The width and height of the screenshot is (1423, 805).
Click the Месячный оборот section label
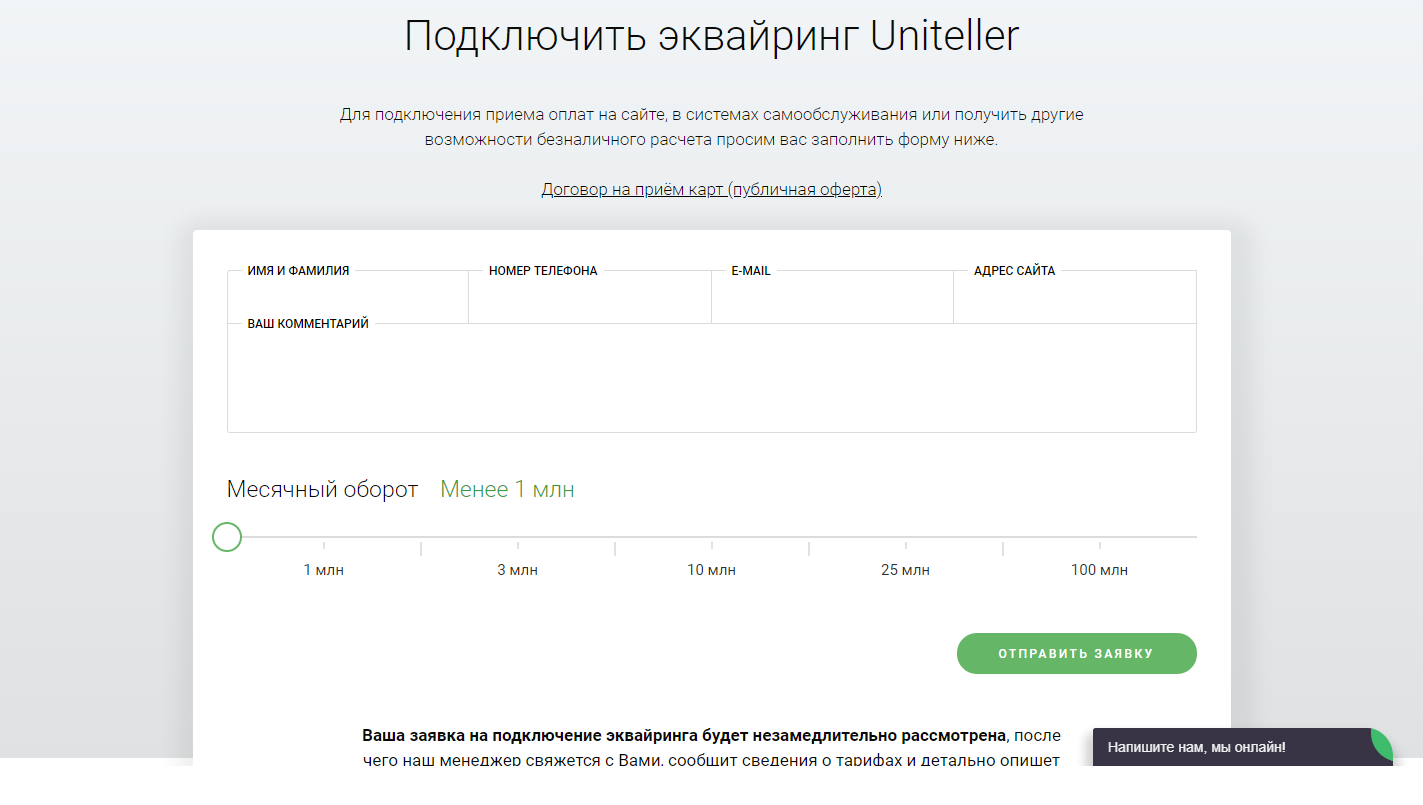pos(322,489)
